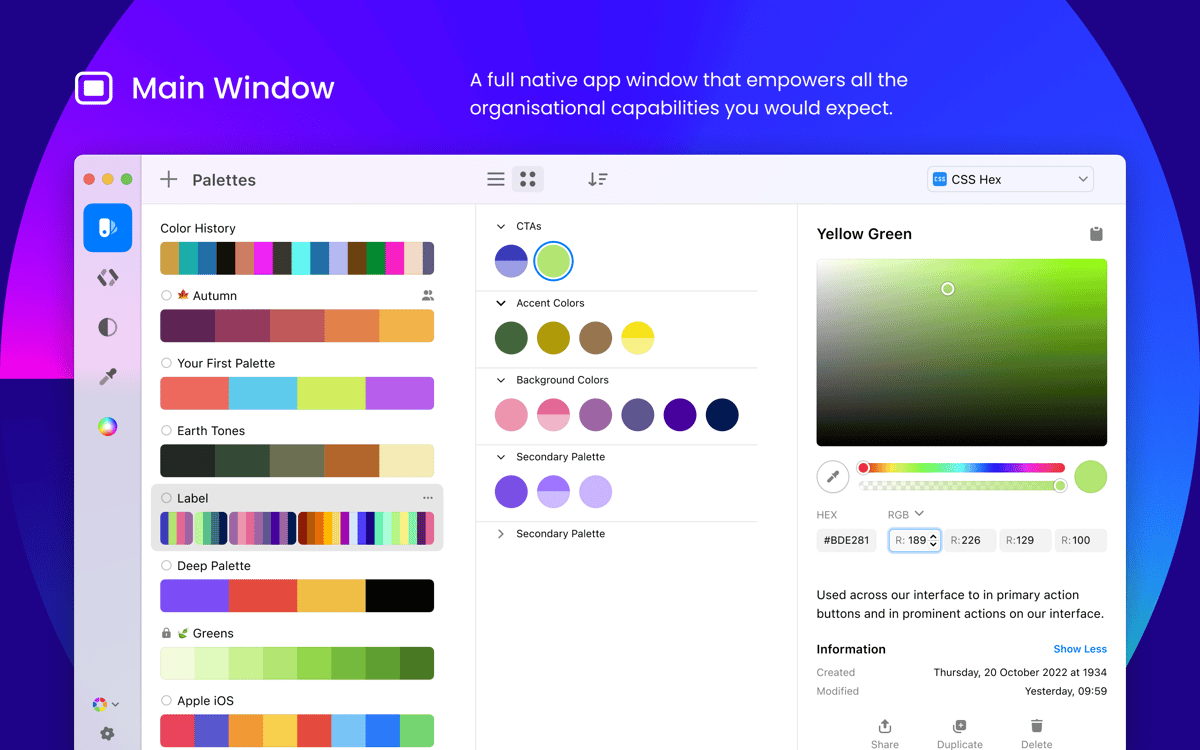Click the Show Less link
Screen dimensions: 1200x750
[1080, 649]
